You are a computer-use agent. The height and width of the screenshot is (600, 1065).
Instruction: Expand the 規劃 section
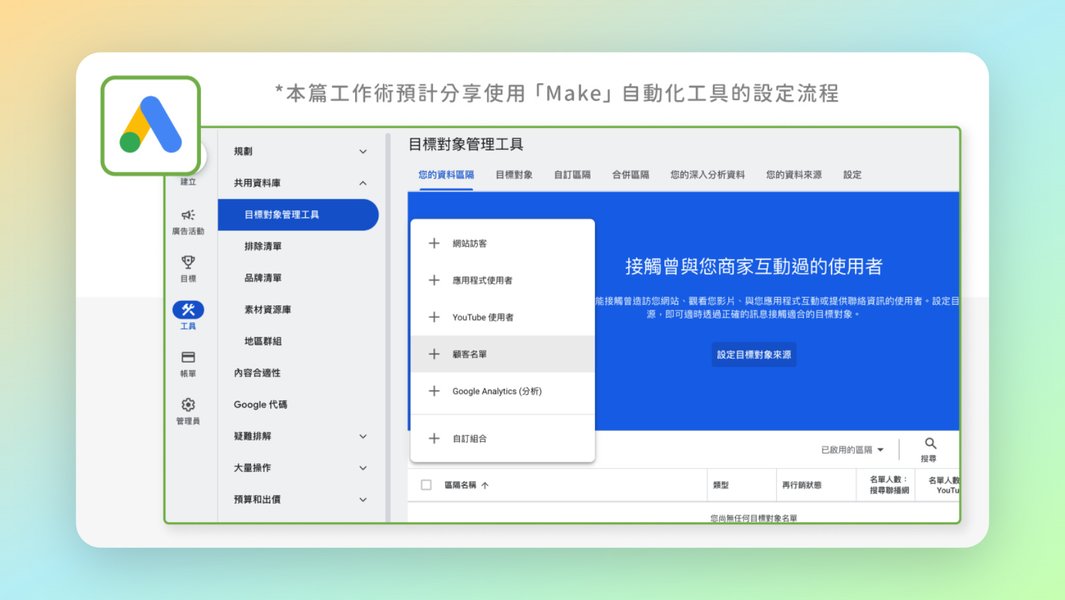(x=363, y=152)
